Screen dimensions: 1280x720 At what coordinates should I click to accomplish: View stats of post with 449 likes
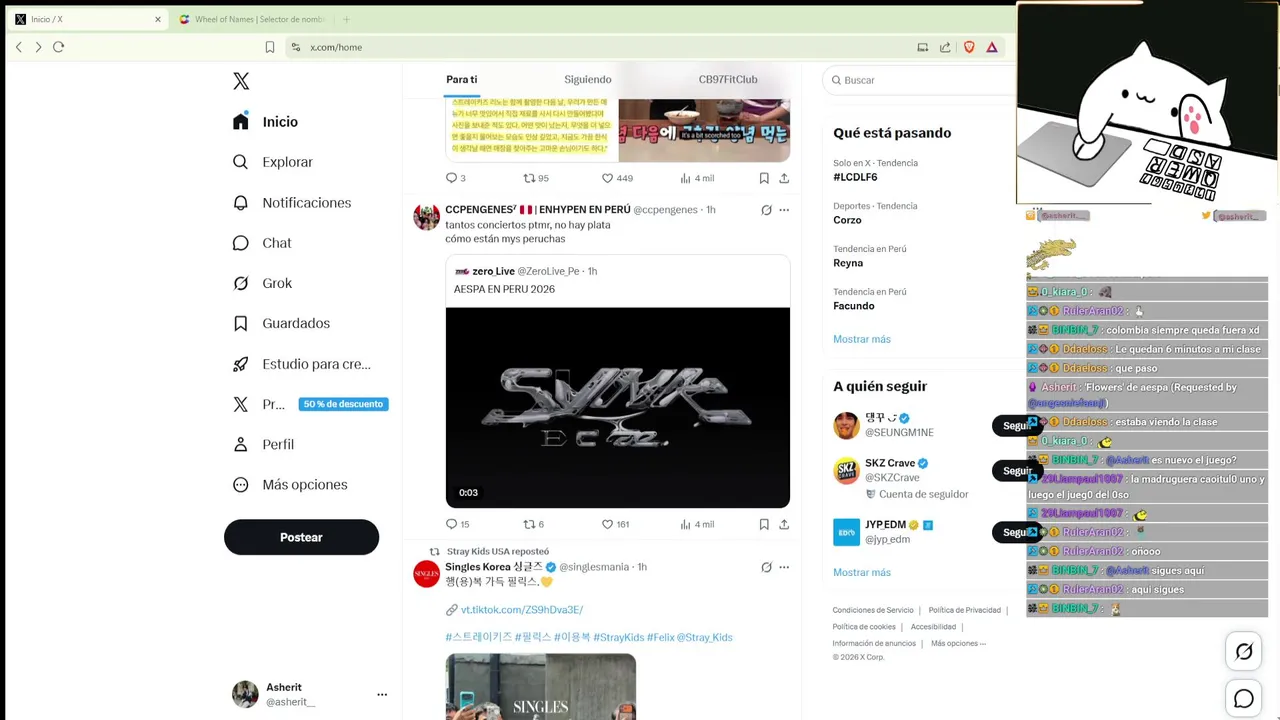(697, 178)
